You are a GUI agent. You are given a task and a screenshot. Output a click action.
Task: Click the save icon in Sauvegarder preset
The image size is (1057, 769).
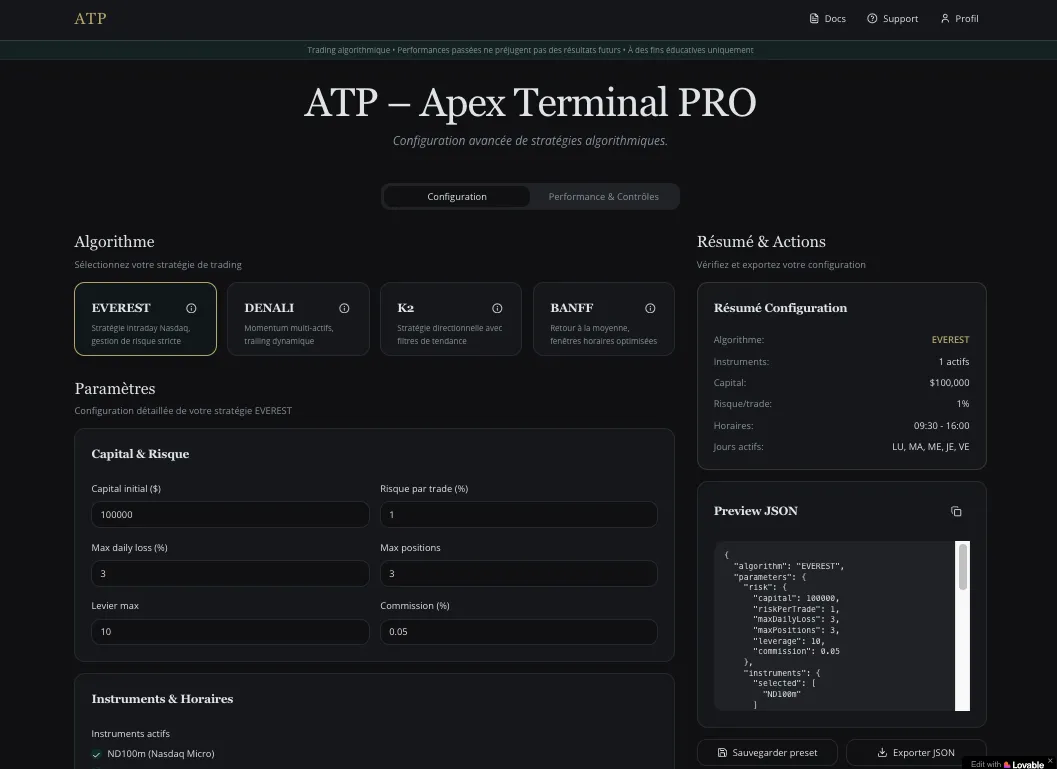pyautogui.click(x=722, y=753)
